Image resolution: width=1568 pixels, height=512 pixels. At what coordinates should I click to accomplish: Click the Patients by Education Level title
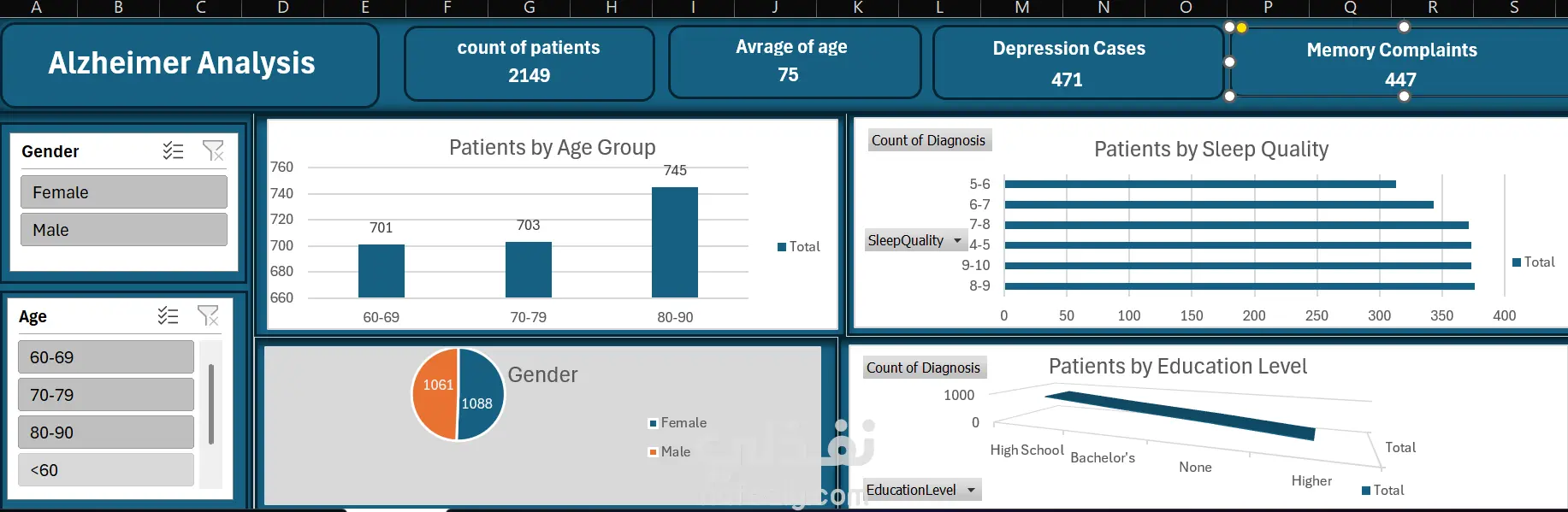1178,366
